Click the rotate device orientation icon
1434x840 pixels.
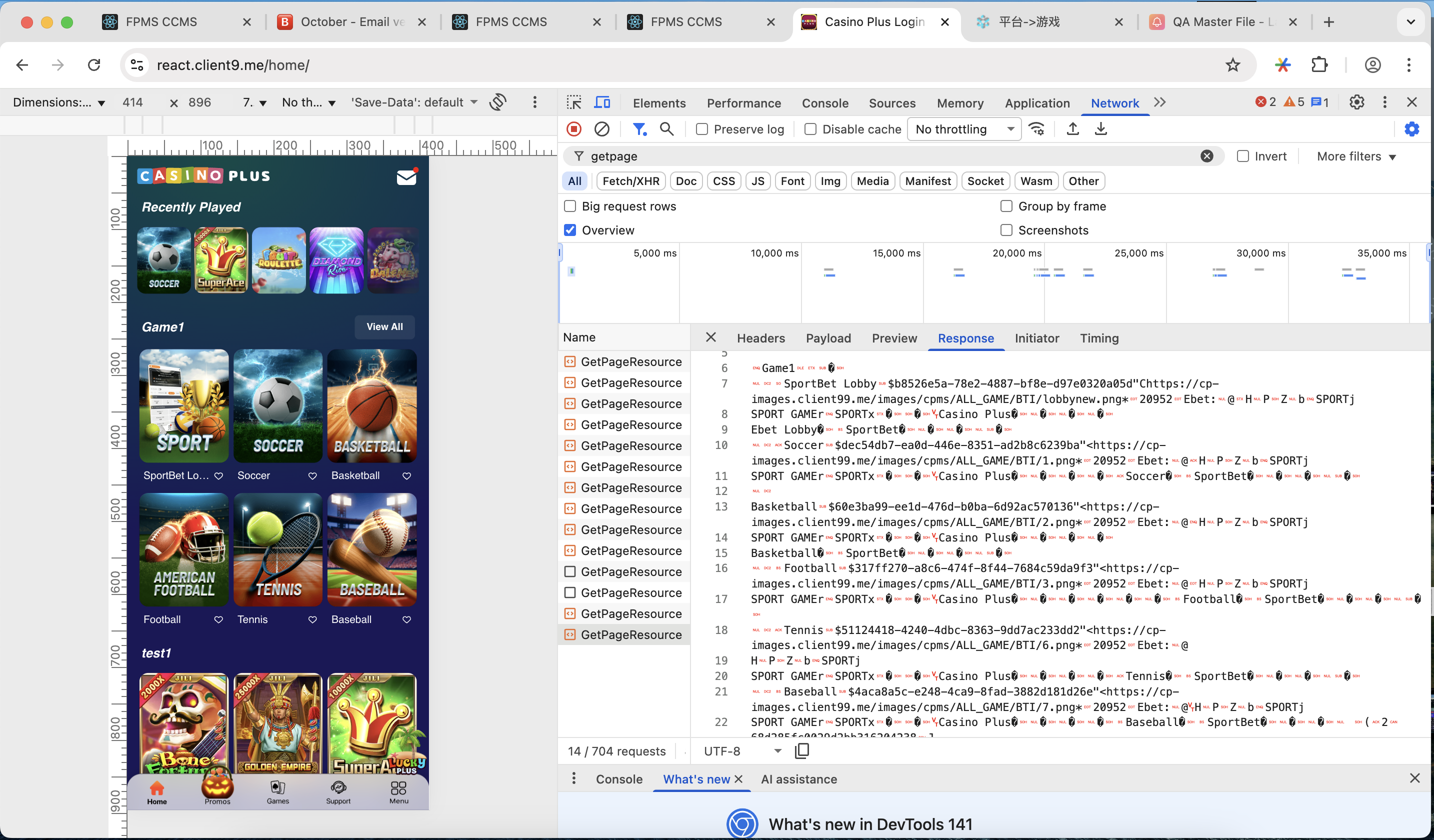(498, 102)
